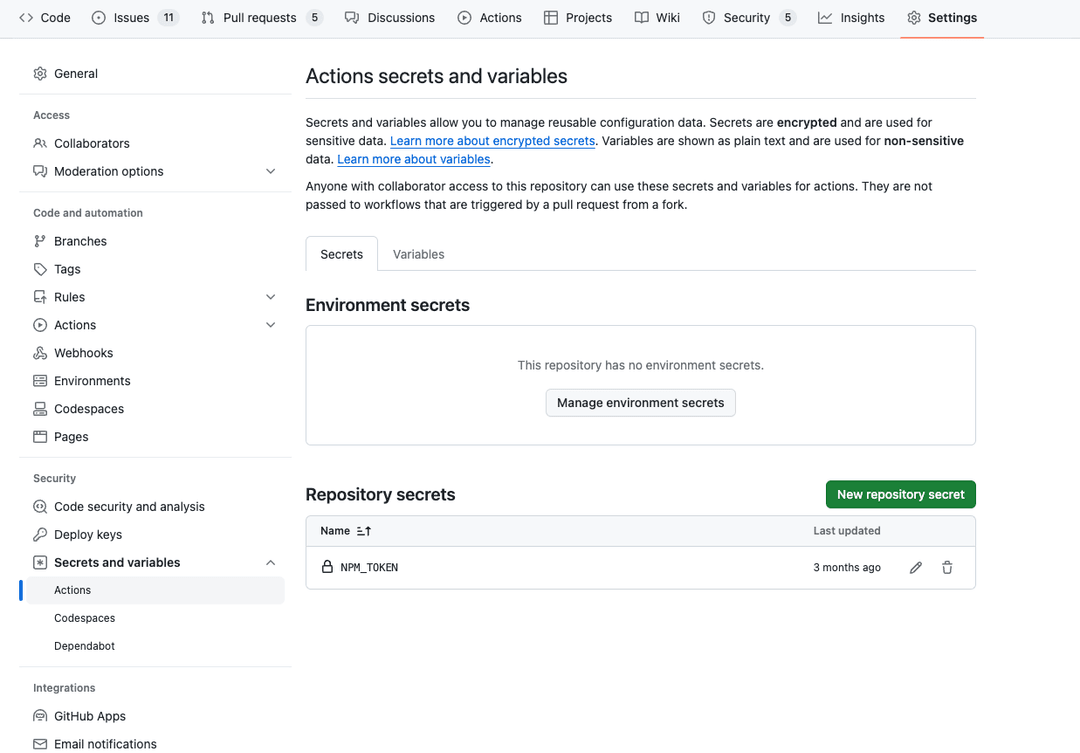Click New repository secret
The height and width of the screenshot is (753, 1080).
pyautogui.click(x=900, y=494)
